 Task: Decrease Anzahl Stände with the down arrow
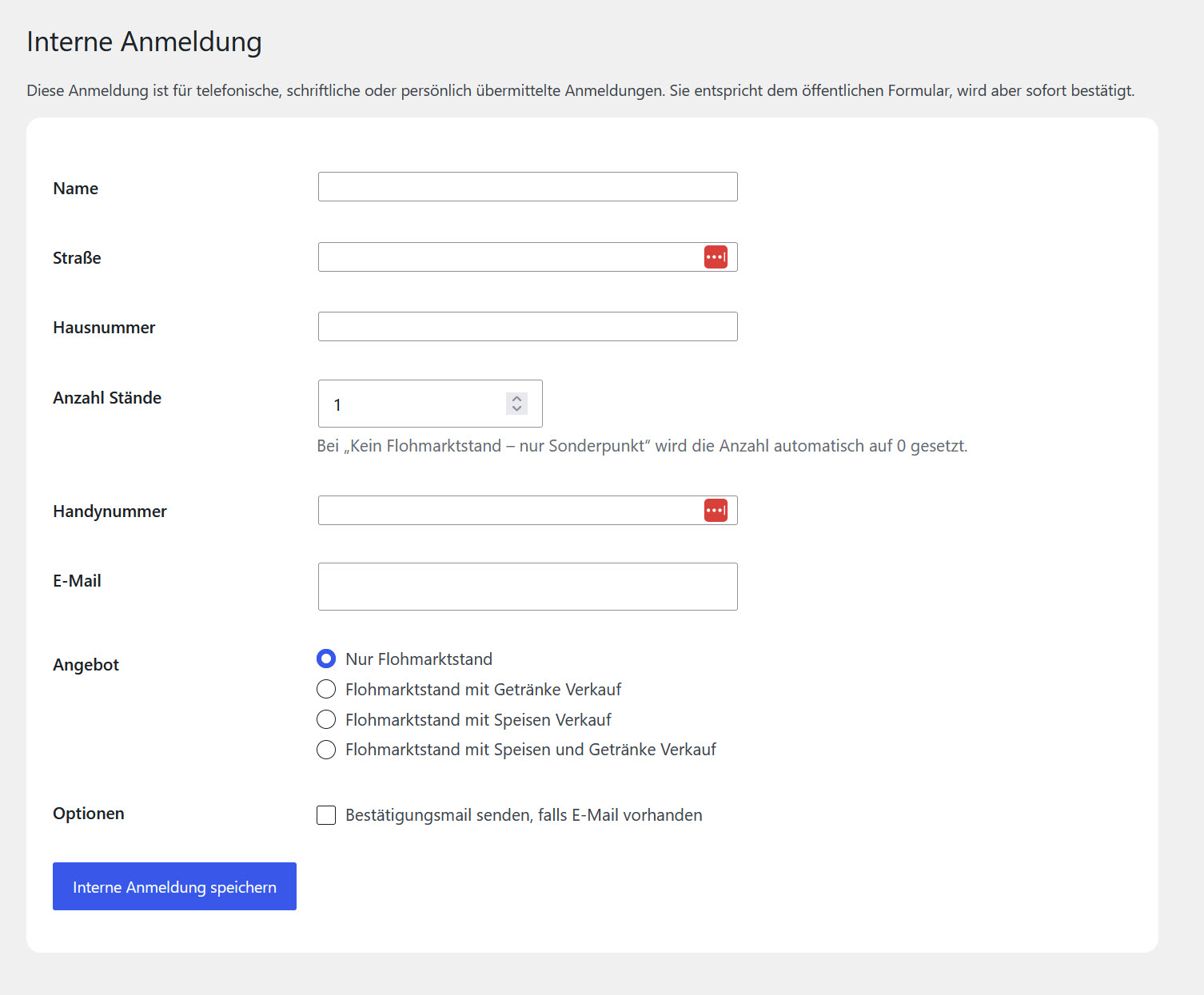(516, 409)
